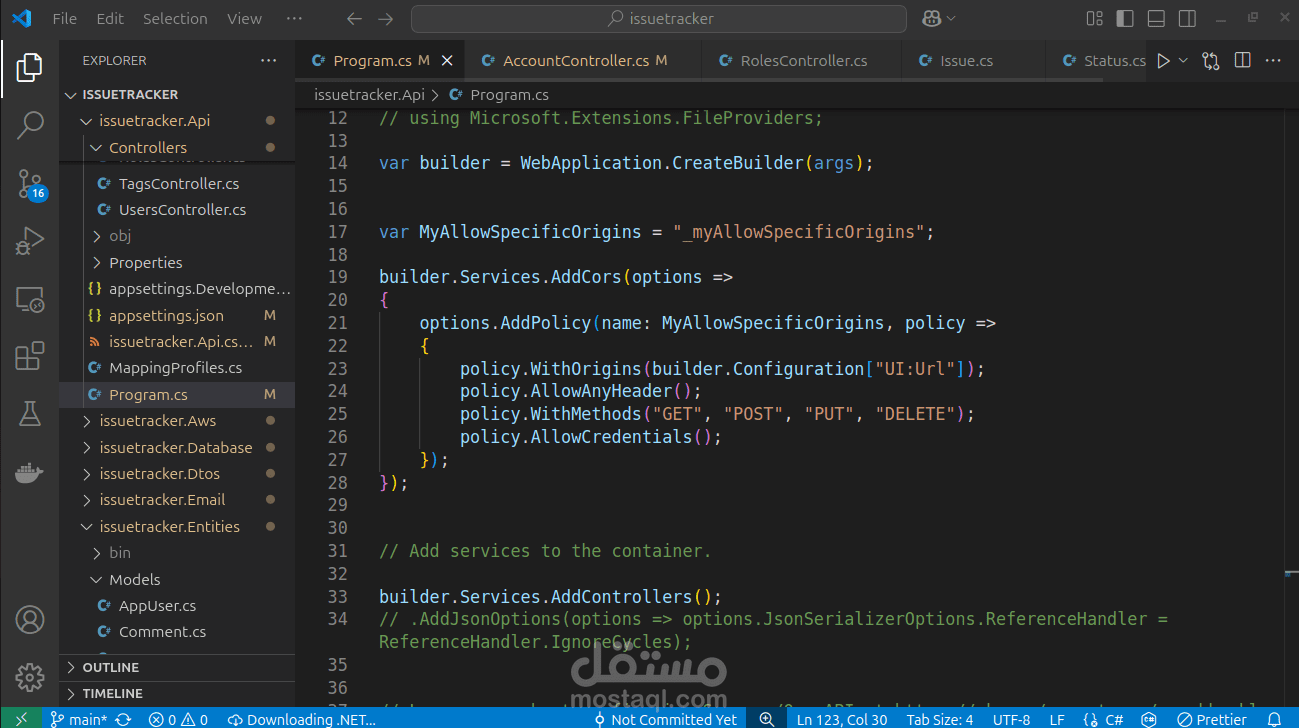
Task: Click the issuetracker command center search box
Action: (659, 18)
